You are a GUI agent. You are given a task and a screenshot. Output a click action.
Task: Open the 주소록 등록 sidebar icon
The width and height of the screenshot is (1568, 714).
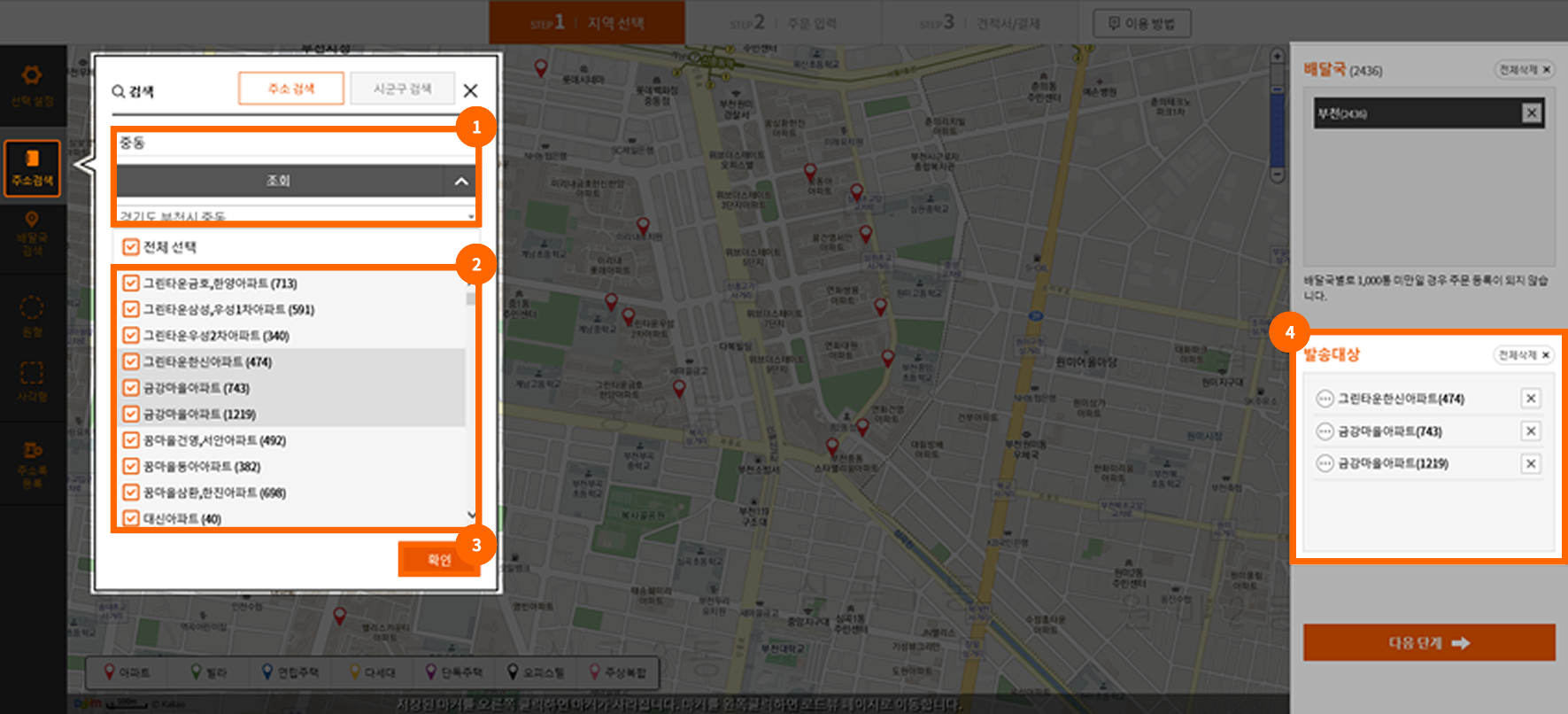point(32,462)
